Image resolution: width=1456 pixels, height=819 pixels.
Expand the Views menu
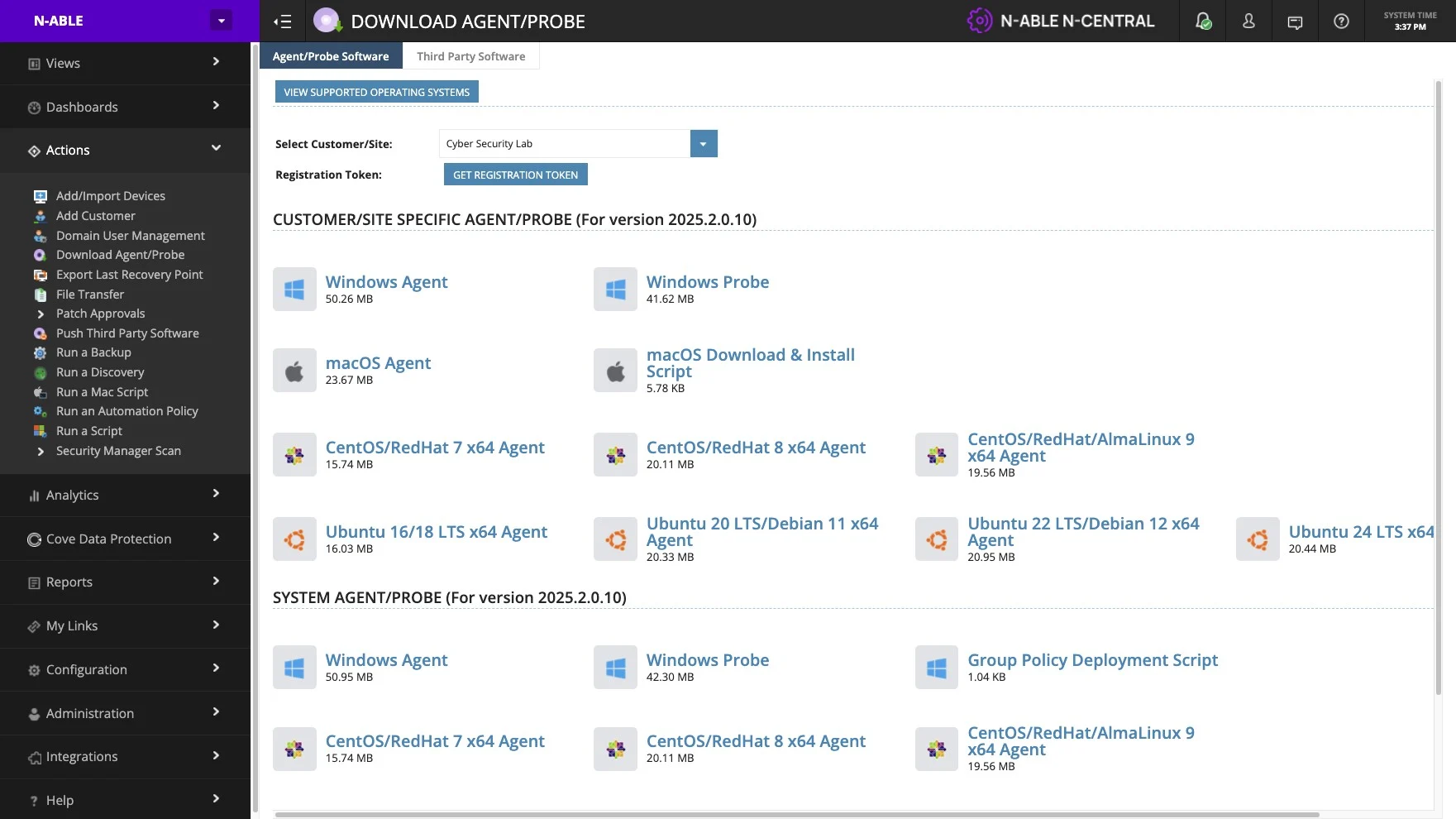tap(125, 63)
